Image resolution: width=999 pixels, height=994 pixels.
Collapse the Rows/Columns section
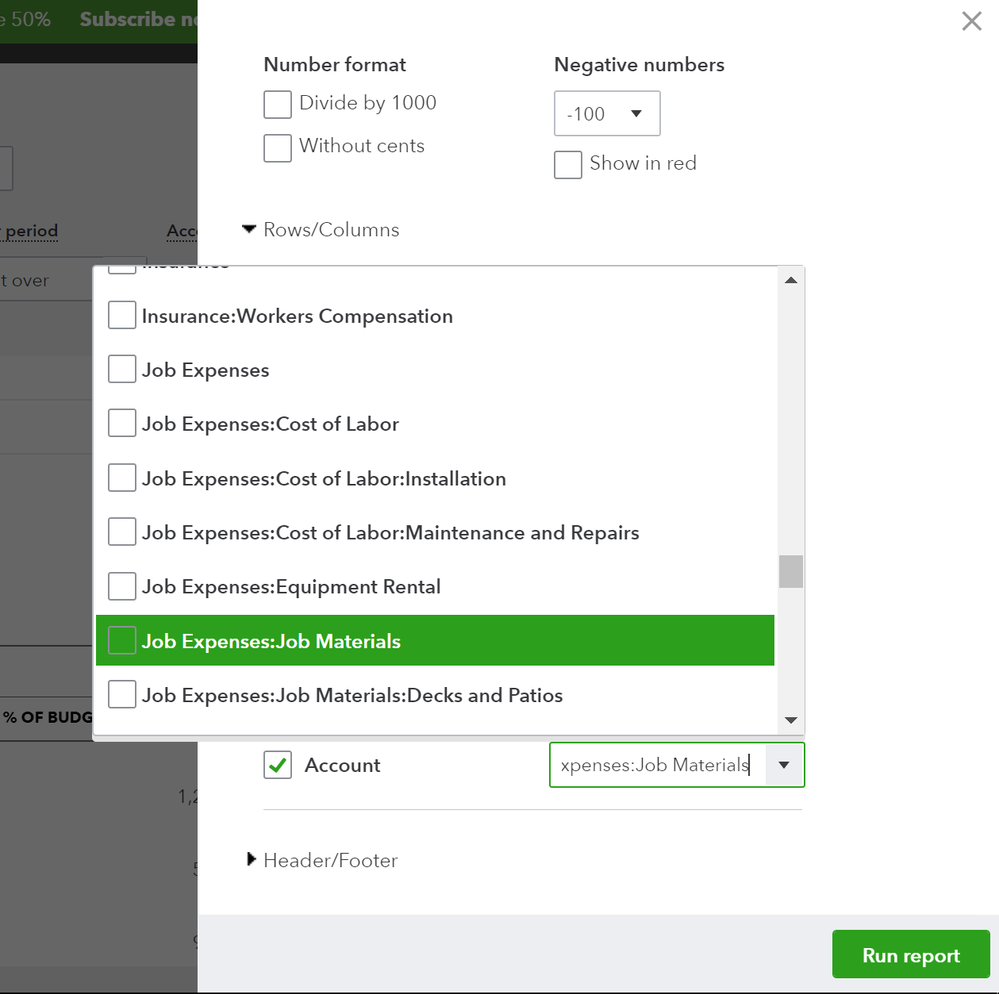point(250,230)
